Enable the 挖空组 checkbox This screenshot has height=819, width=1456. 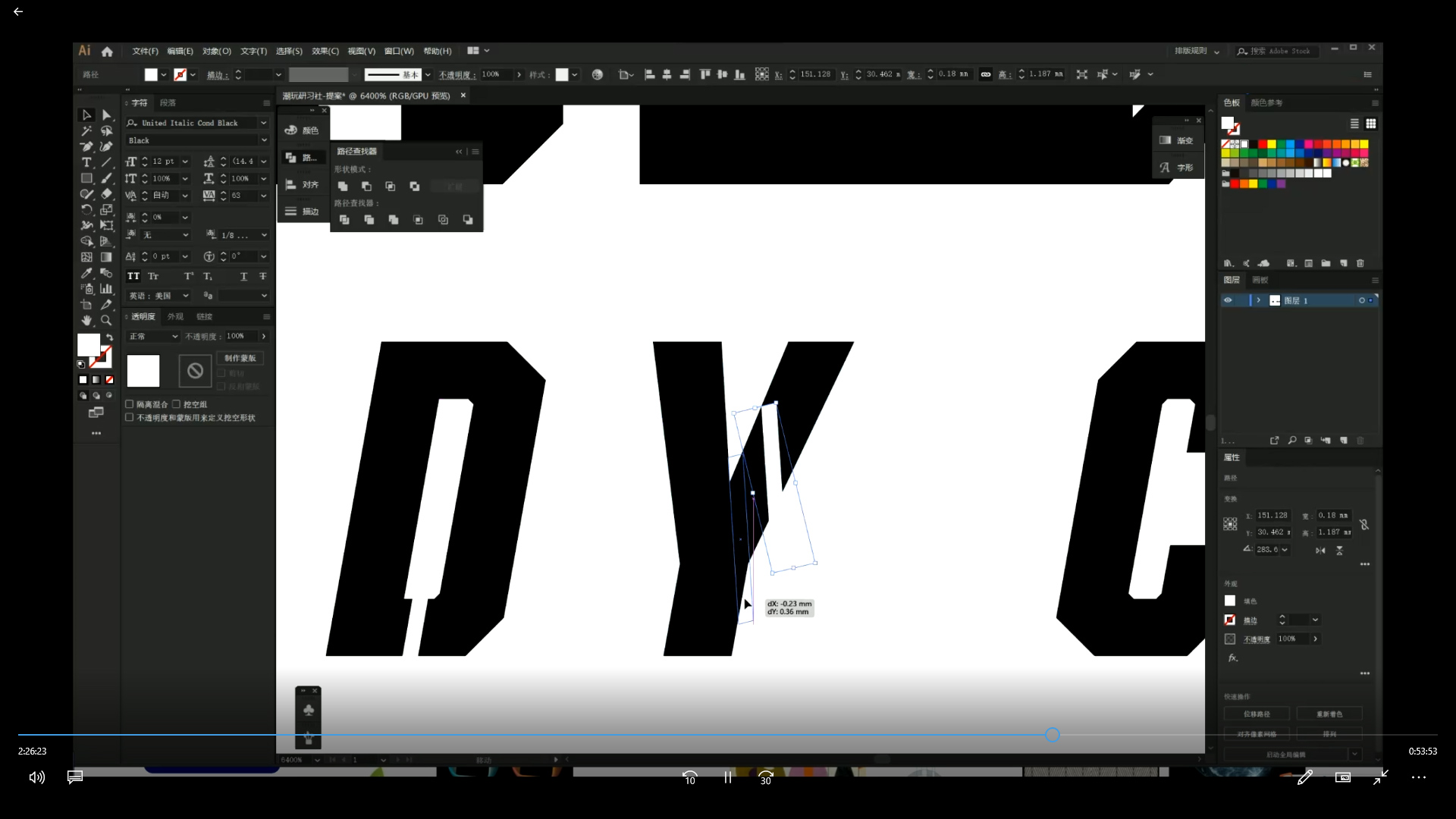[177, 404]
